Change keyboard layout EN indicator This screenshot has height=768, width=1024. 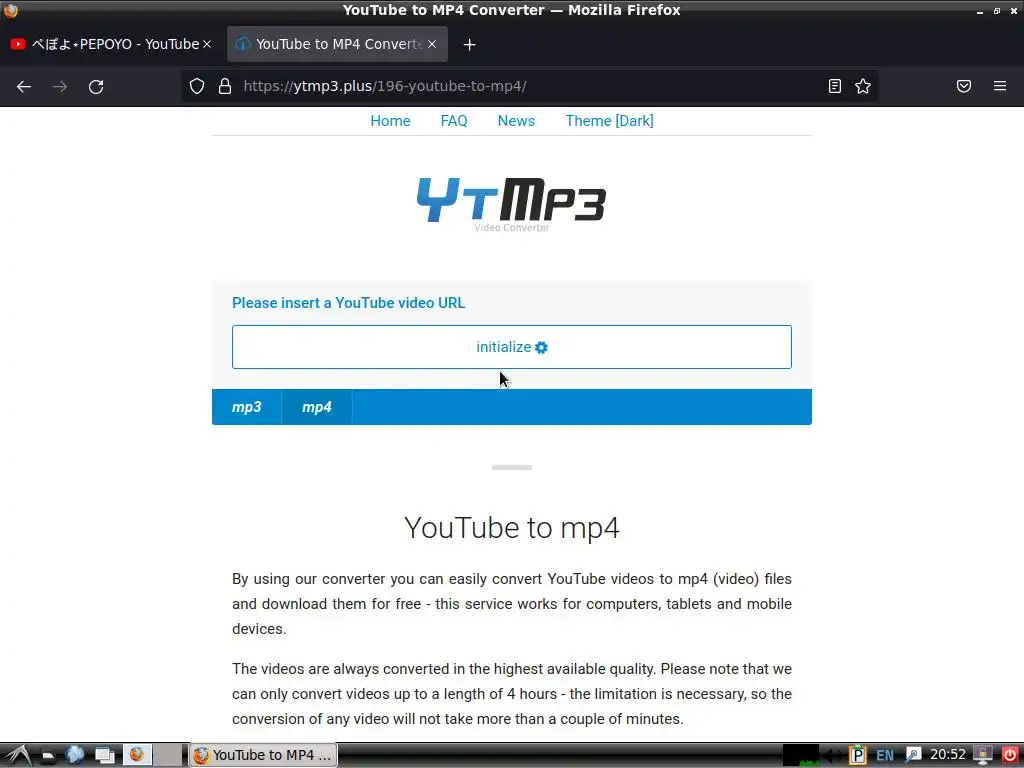[x=885, y=756]
